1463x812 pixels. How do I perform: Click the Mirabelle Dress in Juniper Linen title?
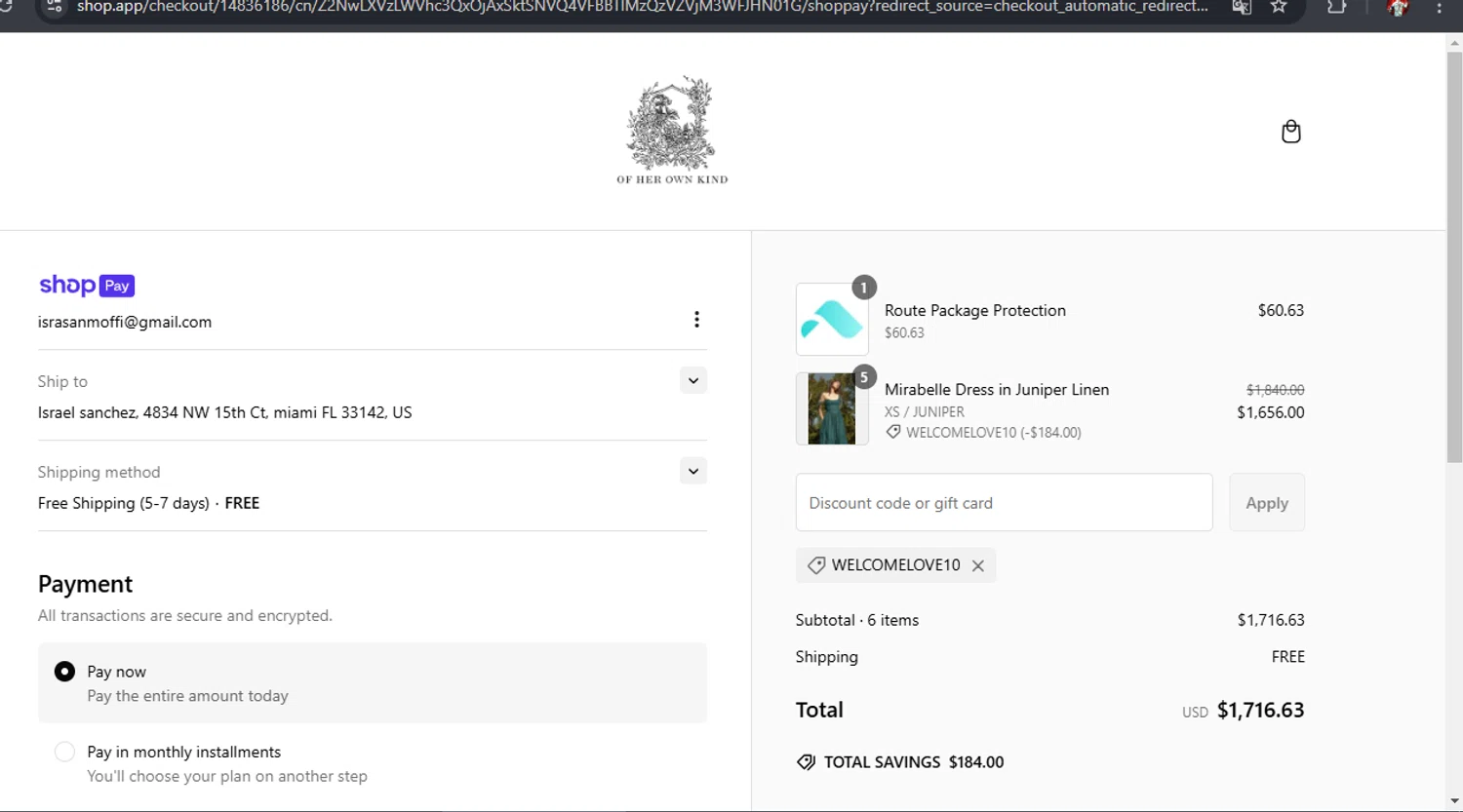click(997, 389)
